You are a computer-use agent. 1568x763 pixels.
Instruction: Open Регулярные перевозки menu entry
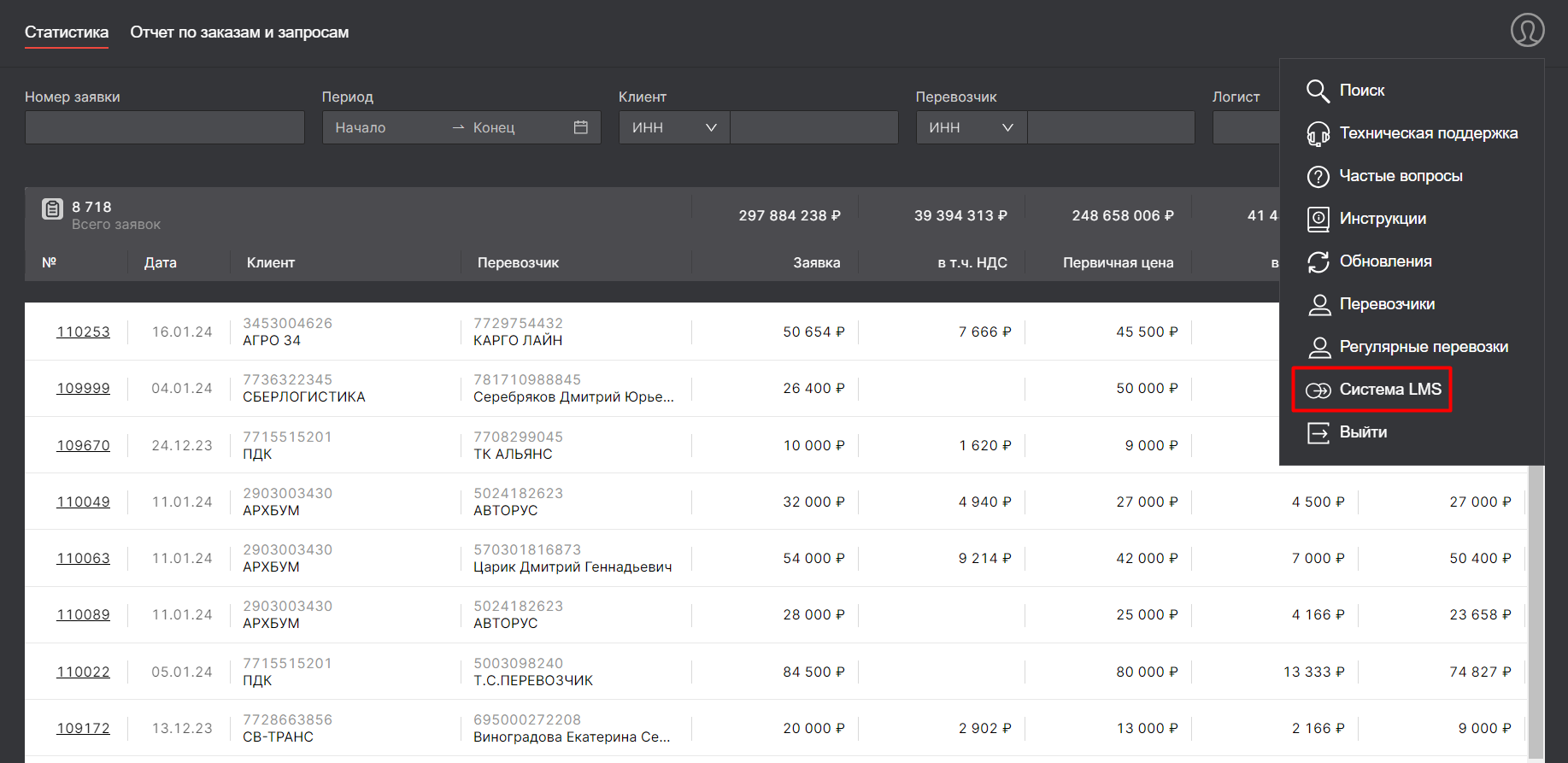tap(1424, 346)
